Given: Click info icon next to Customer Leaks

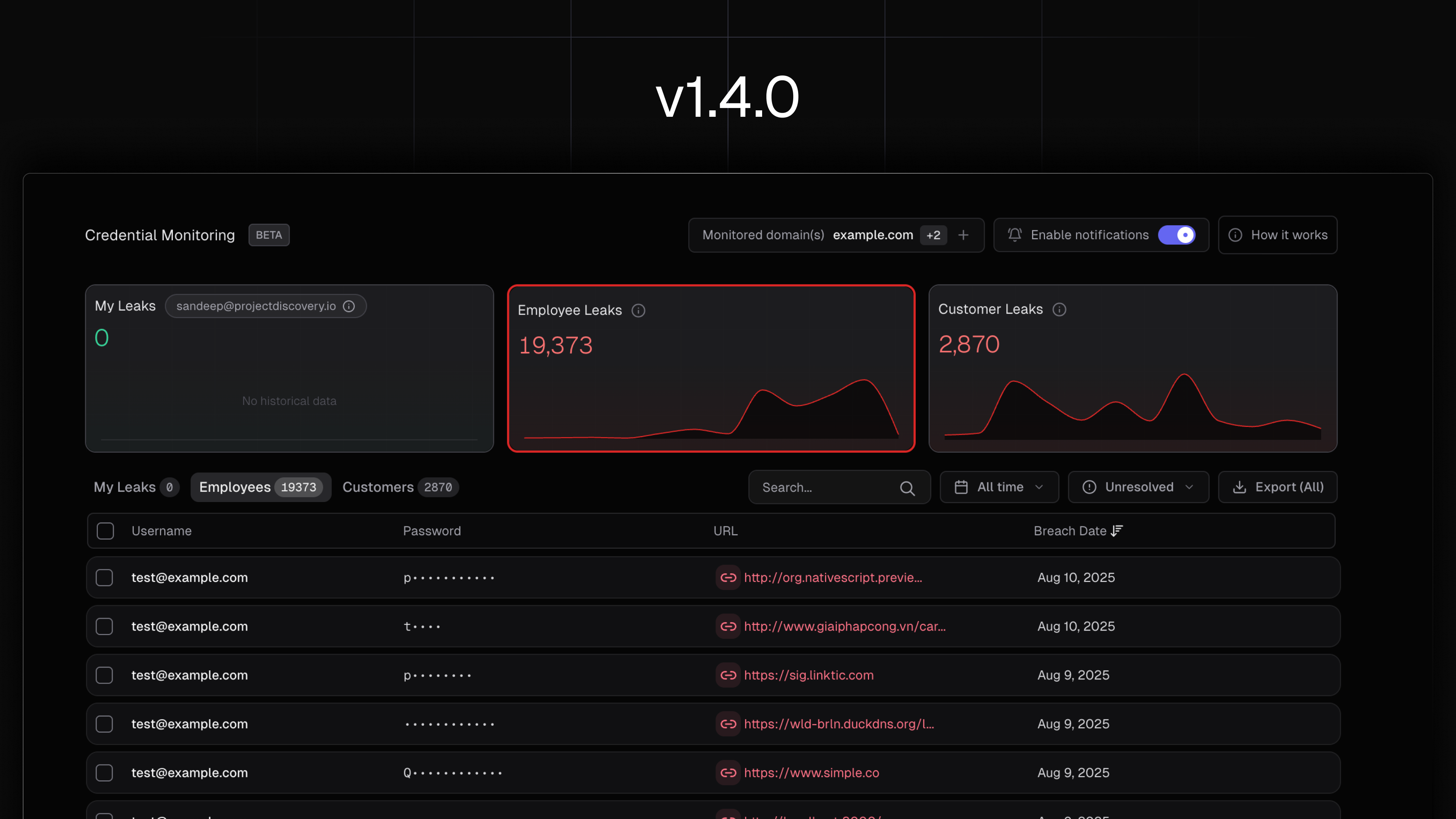Looking at the screenshot, I should (x=1059, y=309).
